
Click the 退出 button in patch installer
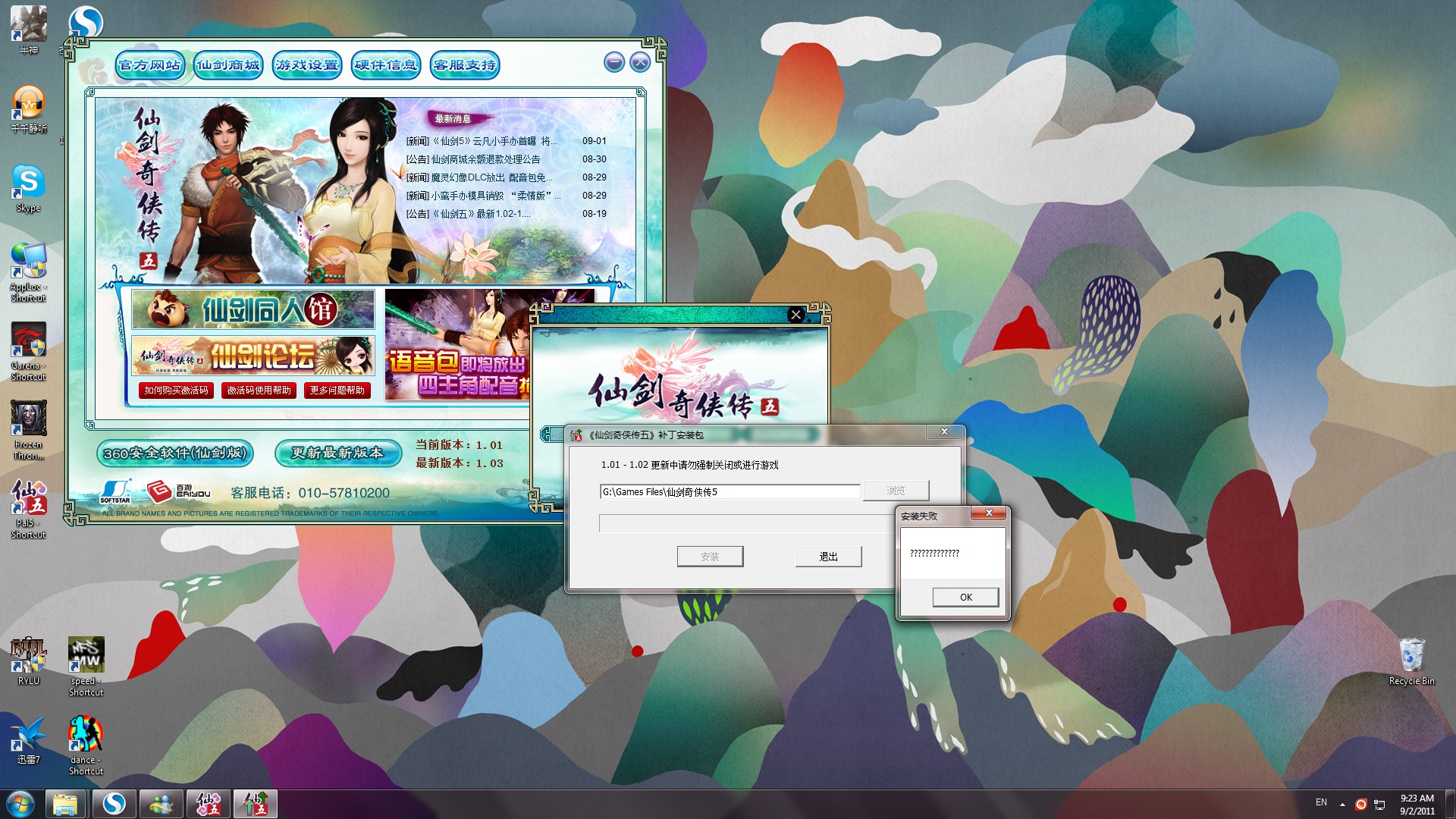coord(828,557)
